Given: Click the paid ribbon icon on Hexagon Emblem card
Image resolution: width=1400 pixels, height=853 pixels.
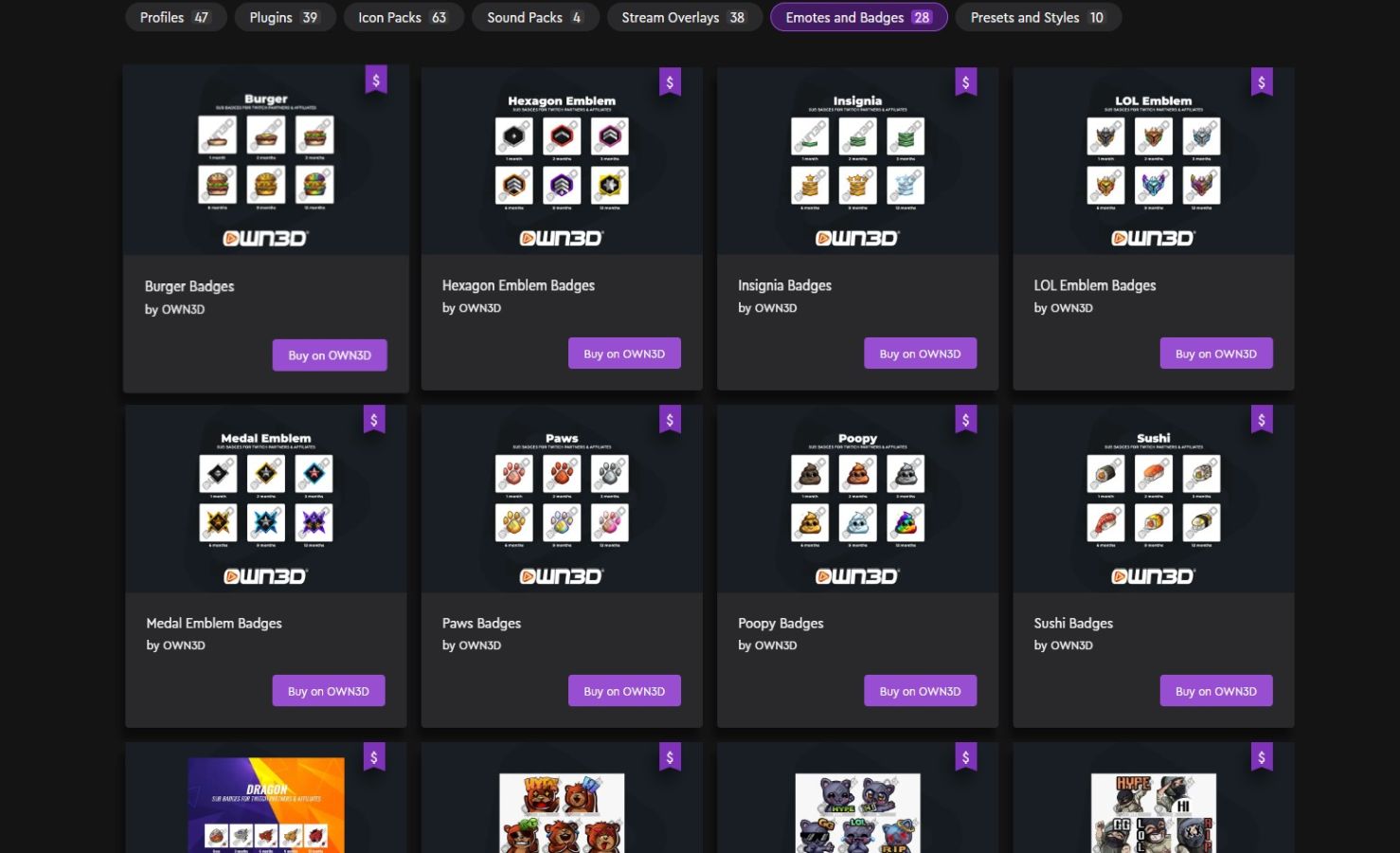Looking at the screenshot, I should [670, 82].
